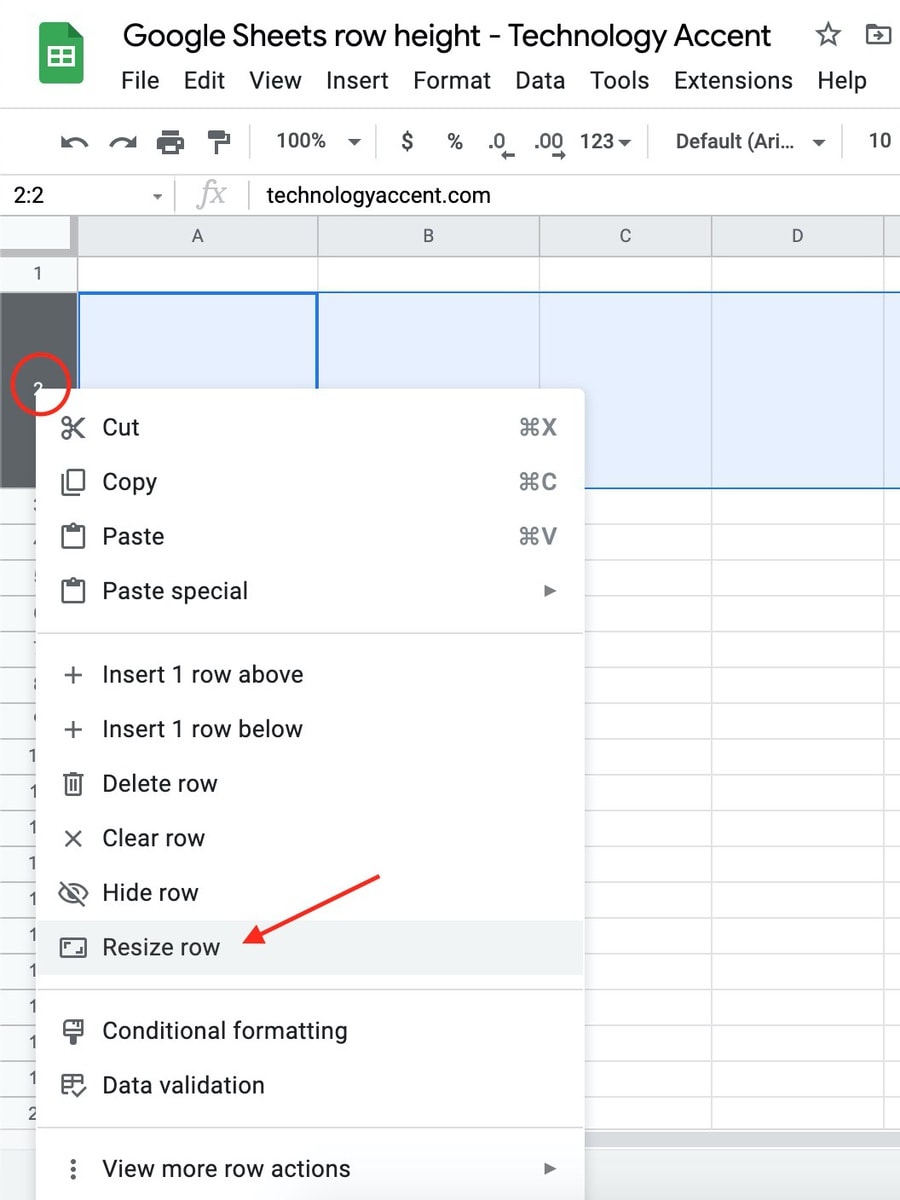The image size is (900, 1200).
Task: Select column C header
Action: 626,237
